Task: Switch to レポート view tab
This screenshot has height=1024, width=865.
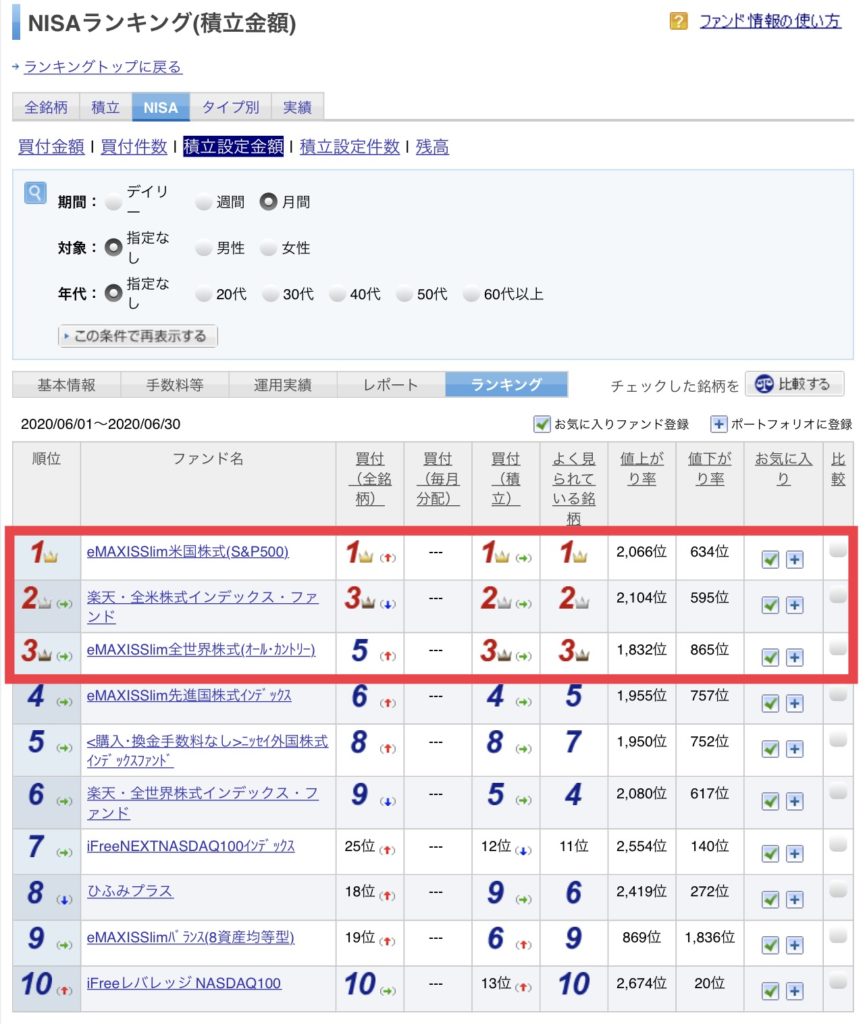Action: [391, 385]
